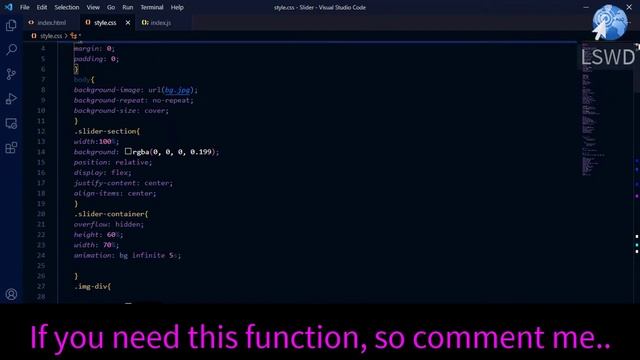Open the rgba color swatch picker
This screenshot has height=360, width=640.
pos(128,151)
